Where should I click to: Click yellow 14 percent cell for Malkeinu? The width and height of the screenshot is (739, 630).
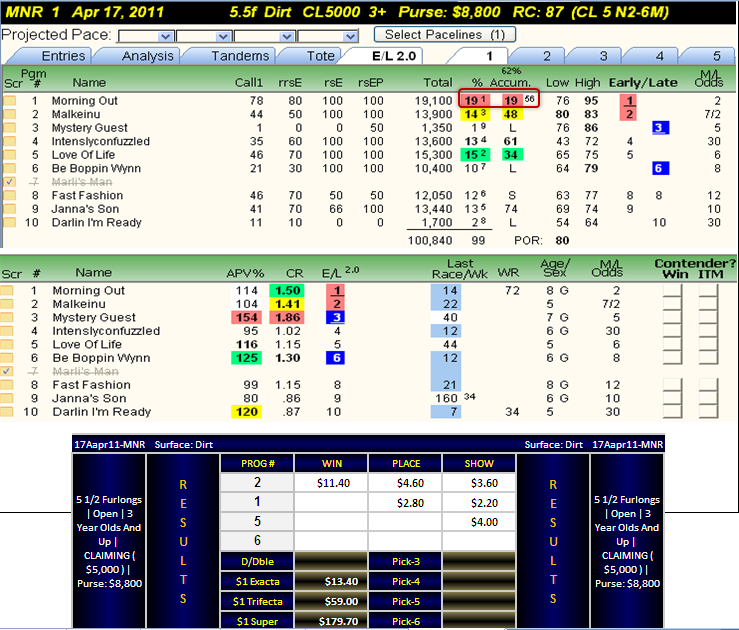(475, 114)
